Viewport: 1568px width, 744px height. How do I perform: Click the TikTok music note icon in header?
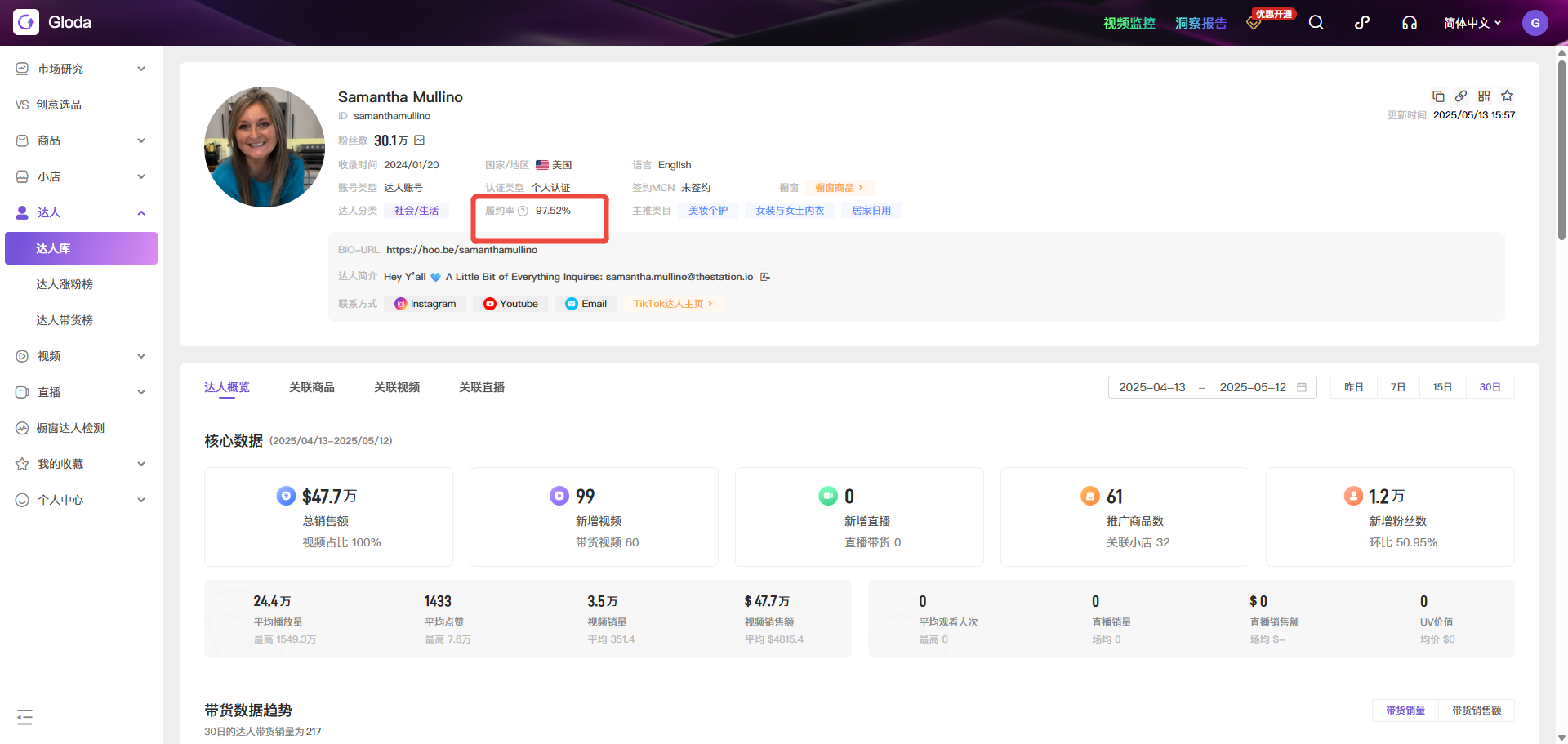pyautogui.click(x=1362, y=22)
